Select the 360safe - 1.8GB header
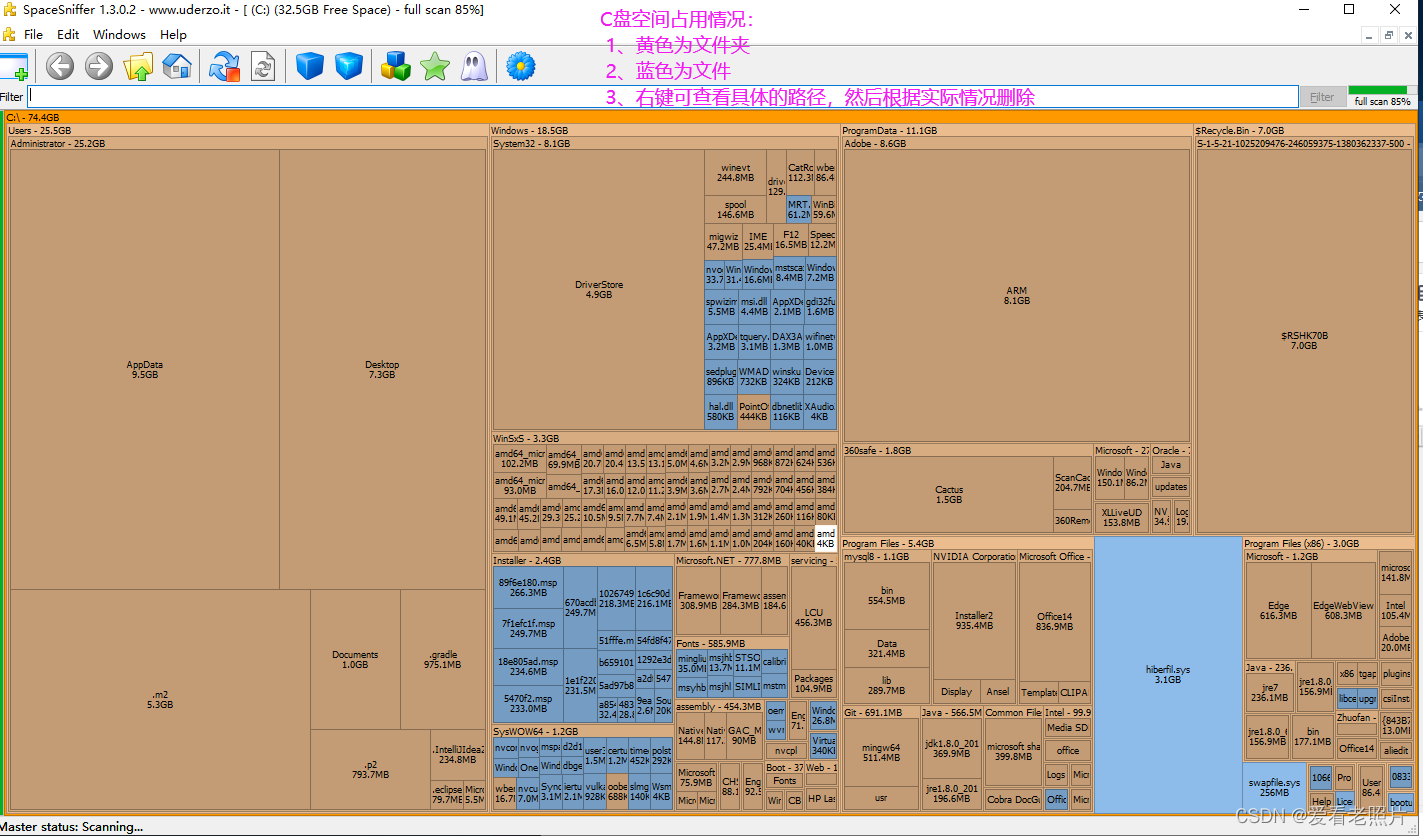1423x836 pixels. point(967,451)
